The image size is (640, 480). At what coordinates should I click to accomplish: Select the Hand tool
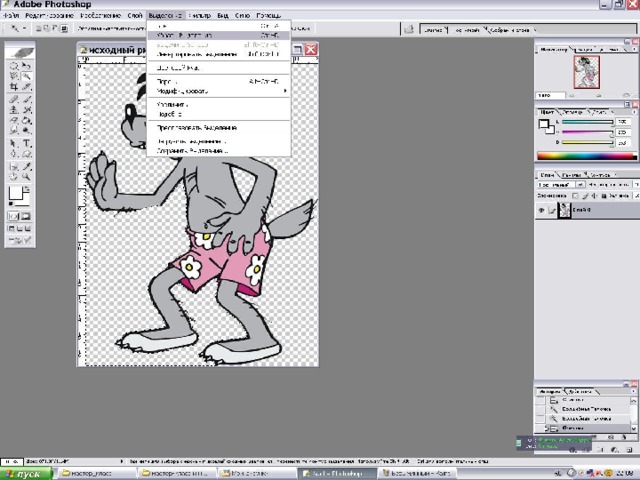point(14,177)
